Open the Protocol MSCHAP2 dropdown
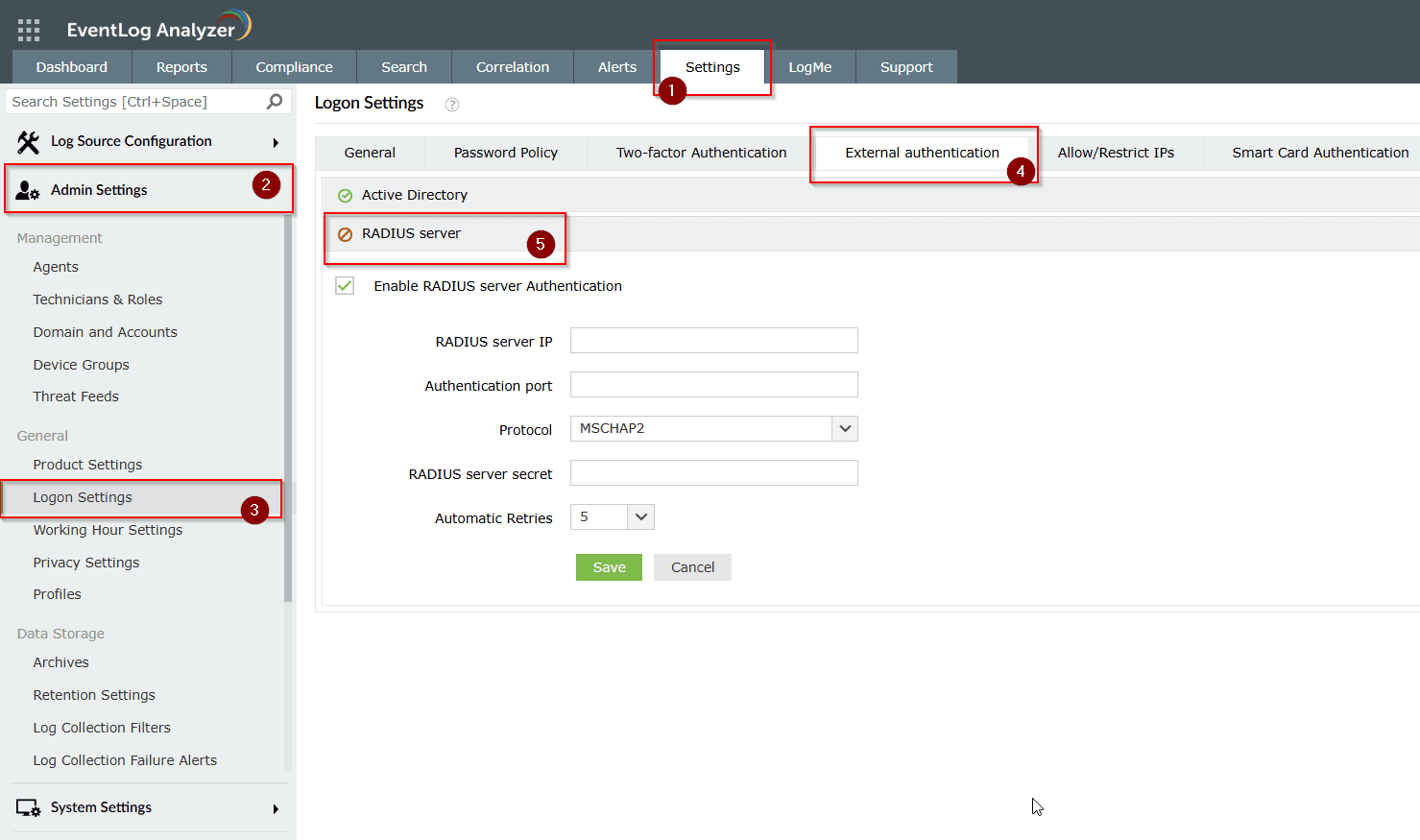The height and width of the screenshot is (840, 1420). [x=844, y=429]
